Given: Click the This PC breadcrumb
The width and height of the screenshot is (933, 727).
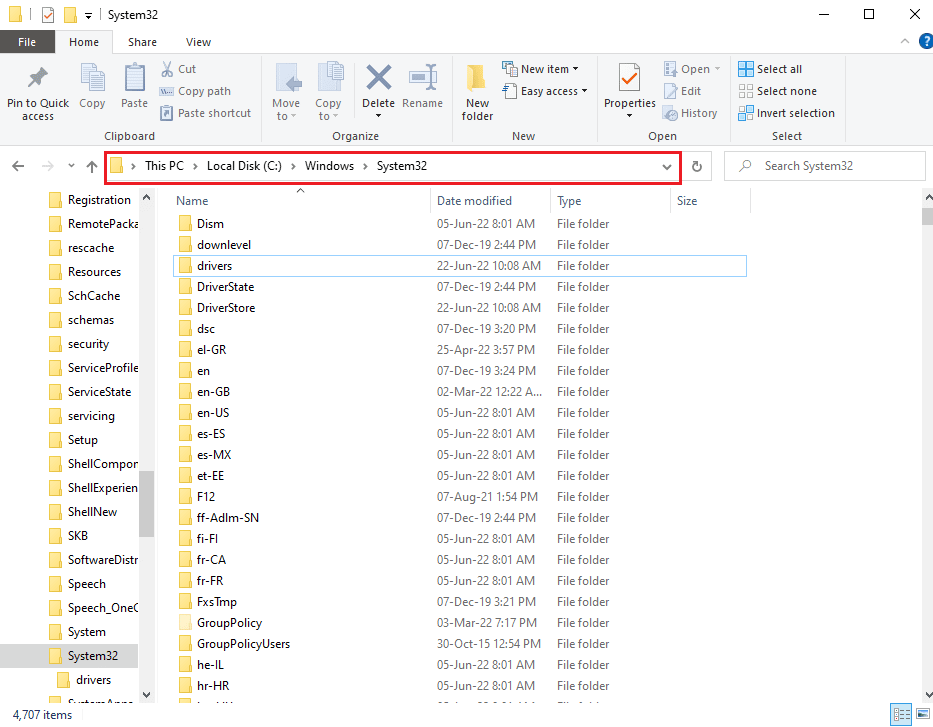Looking at the screenshot, I should [x=164, y=166].
